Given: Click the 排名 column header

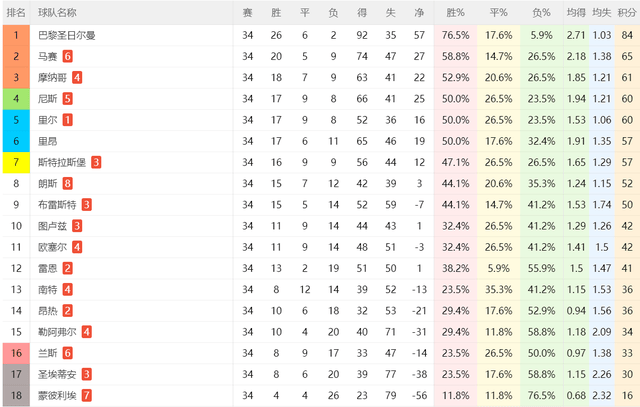Looking at the screenshot, I should click(x=17, y=13).
